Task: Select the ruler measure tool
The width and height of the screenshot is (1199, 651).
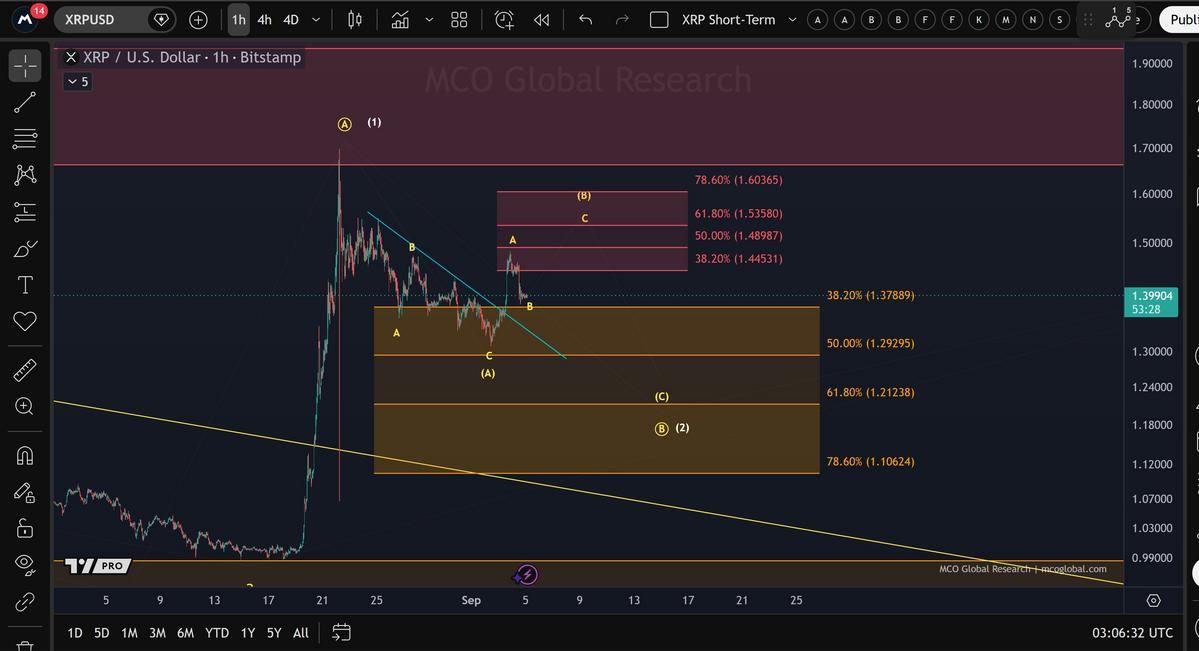Action: click(24, 370)
